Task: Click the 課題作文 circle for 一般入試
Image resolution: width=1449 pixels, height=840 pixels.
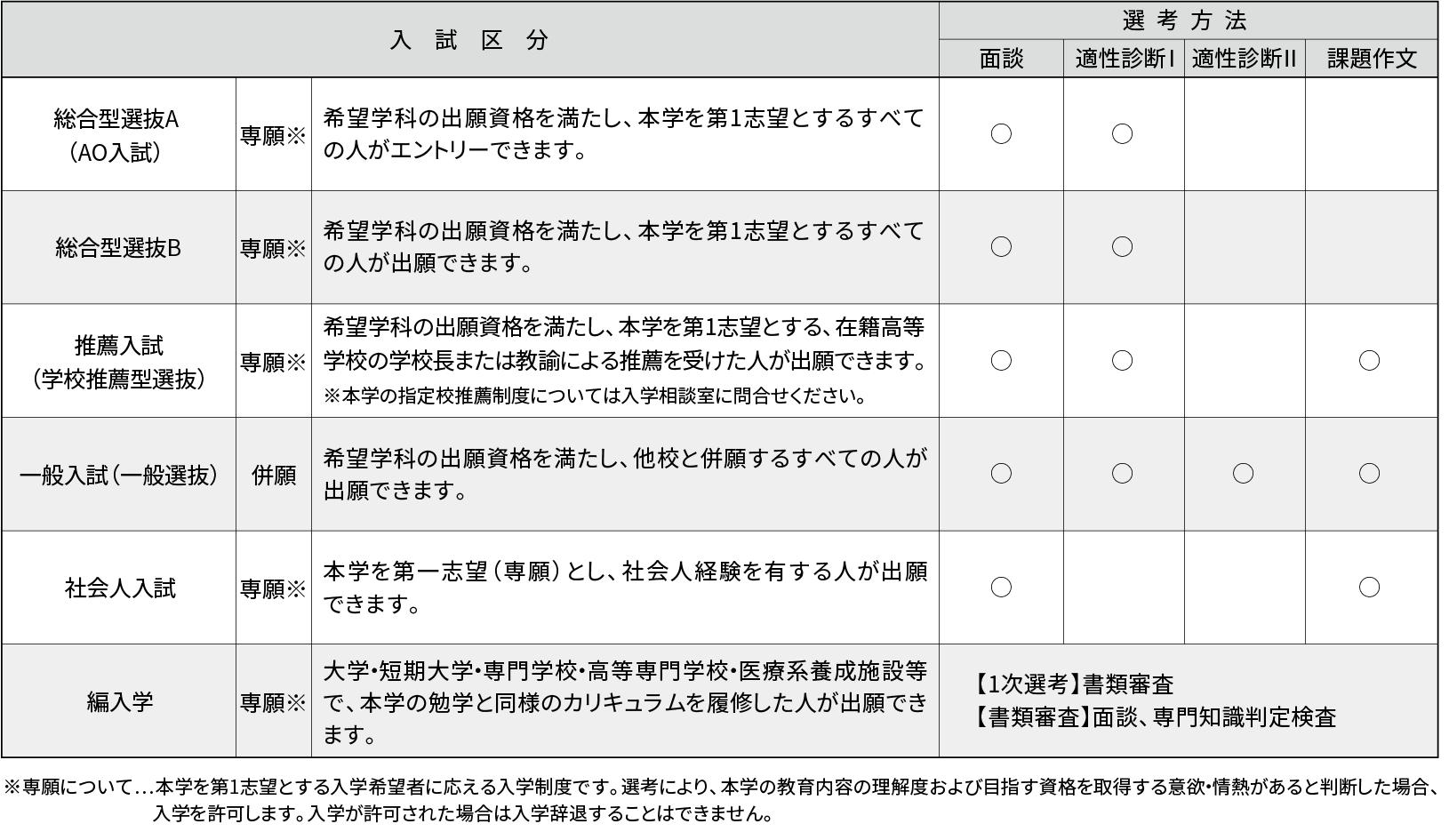Action: tap(1369, 474)
